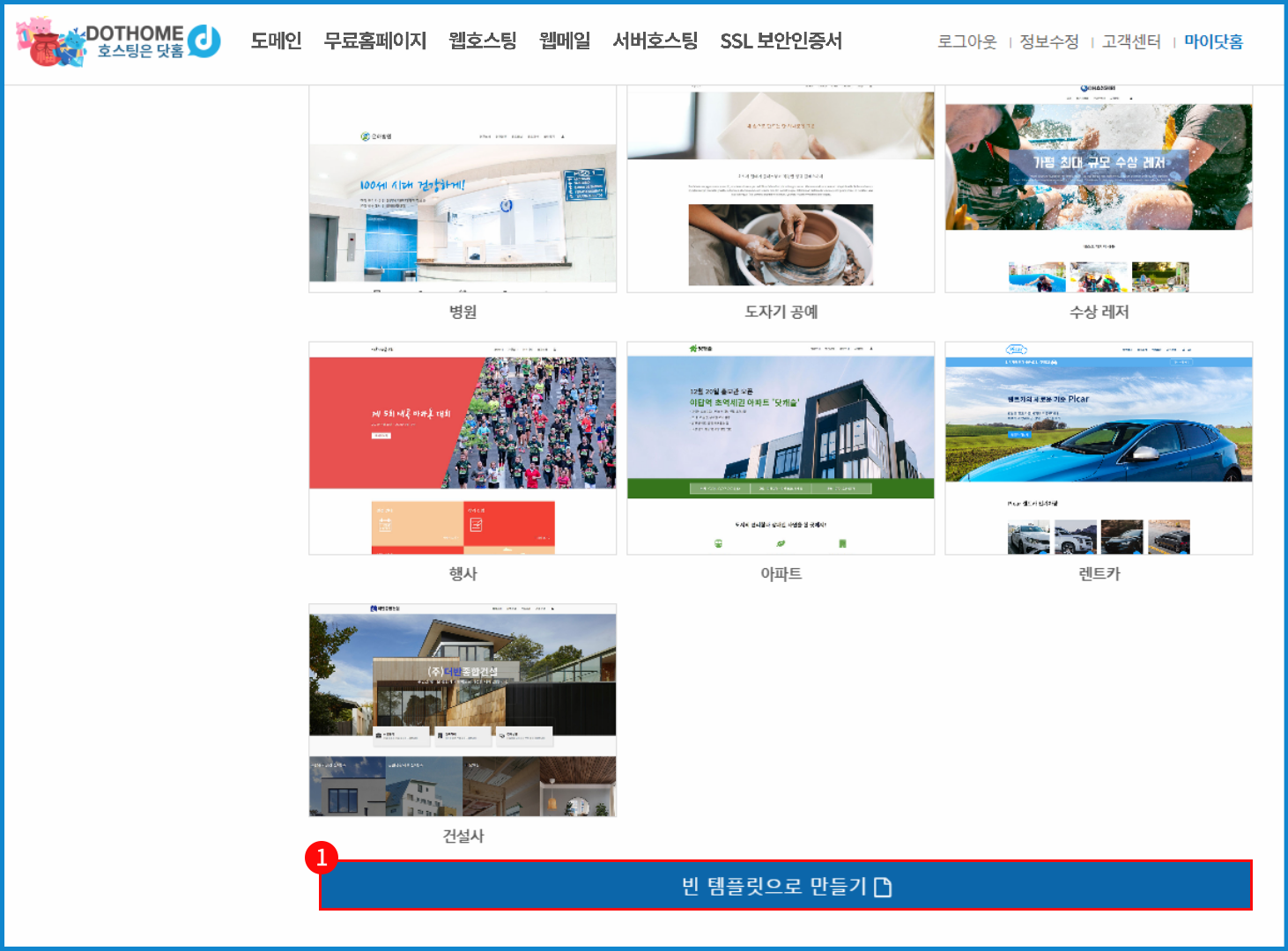Open the 무료홈페이지 menu
This screenshot has width=1288, height=951.
click(x=375, y=41)
